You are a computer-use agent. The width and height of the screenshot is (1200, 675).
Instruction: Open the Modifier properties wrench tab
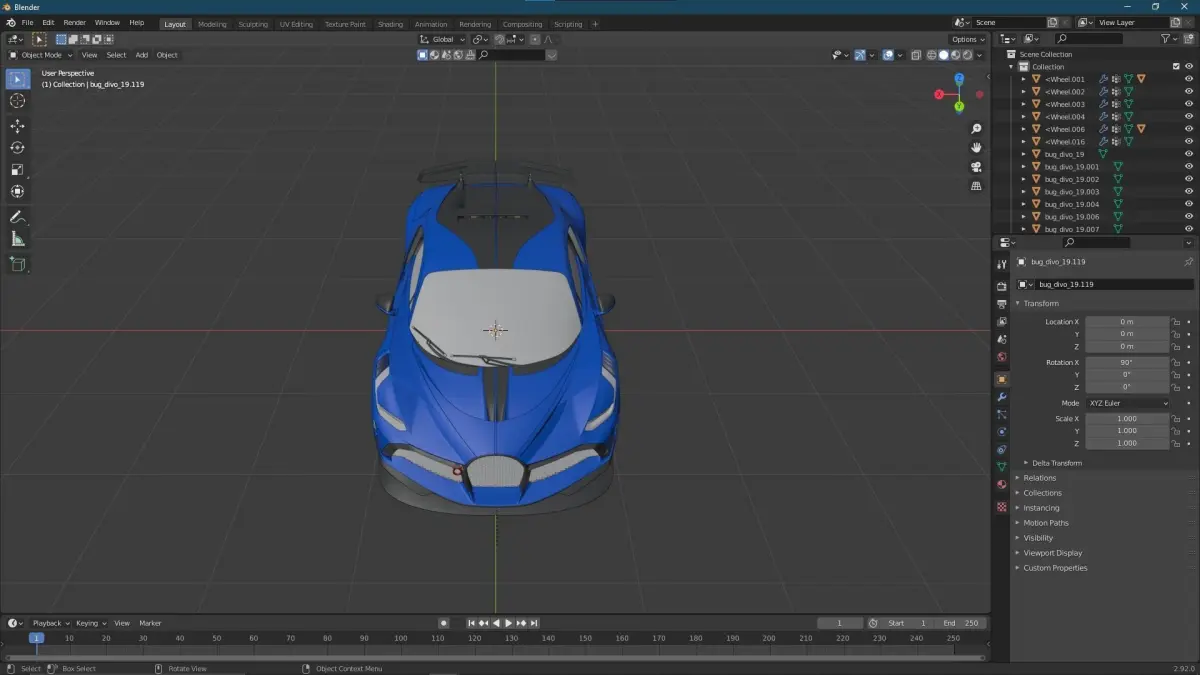point(1002,397)
